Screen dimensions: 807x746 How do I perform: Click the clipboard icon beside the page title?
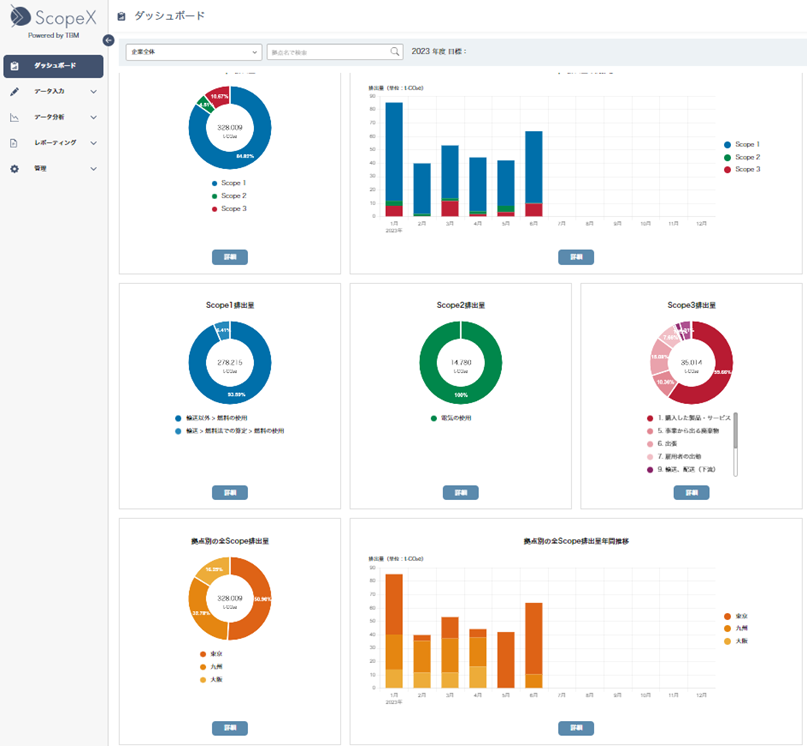(x=122, y=17)
